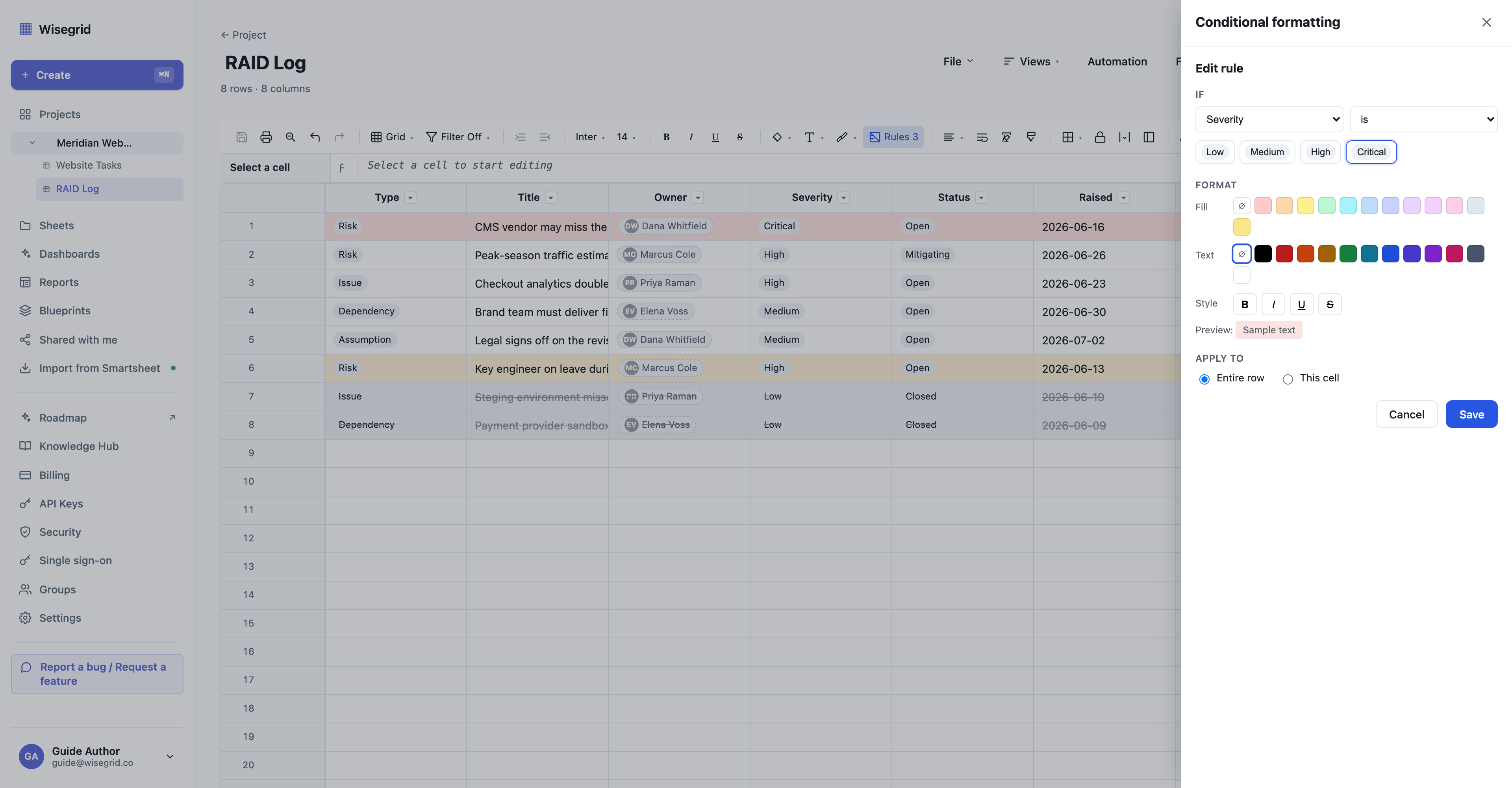
Task: Click the redo arrow icon
Action: pyautogui.click(x=339, y=137)
